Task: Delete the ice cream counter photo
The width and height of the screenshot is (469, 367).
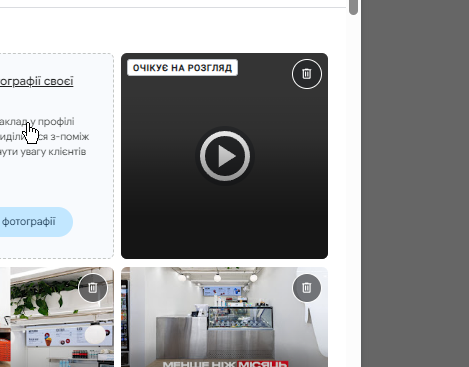Action: [x=307, y=288]
